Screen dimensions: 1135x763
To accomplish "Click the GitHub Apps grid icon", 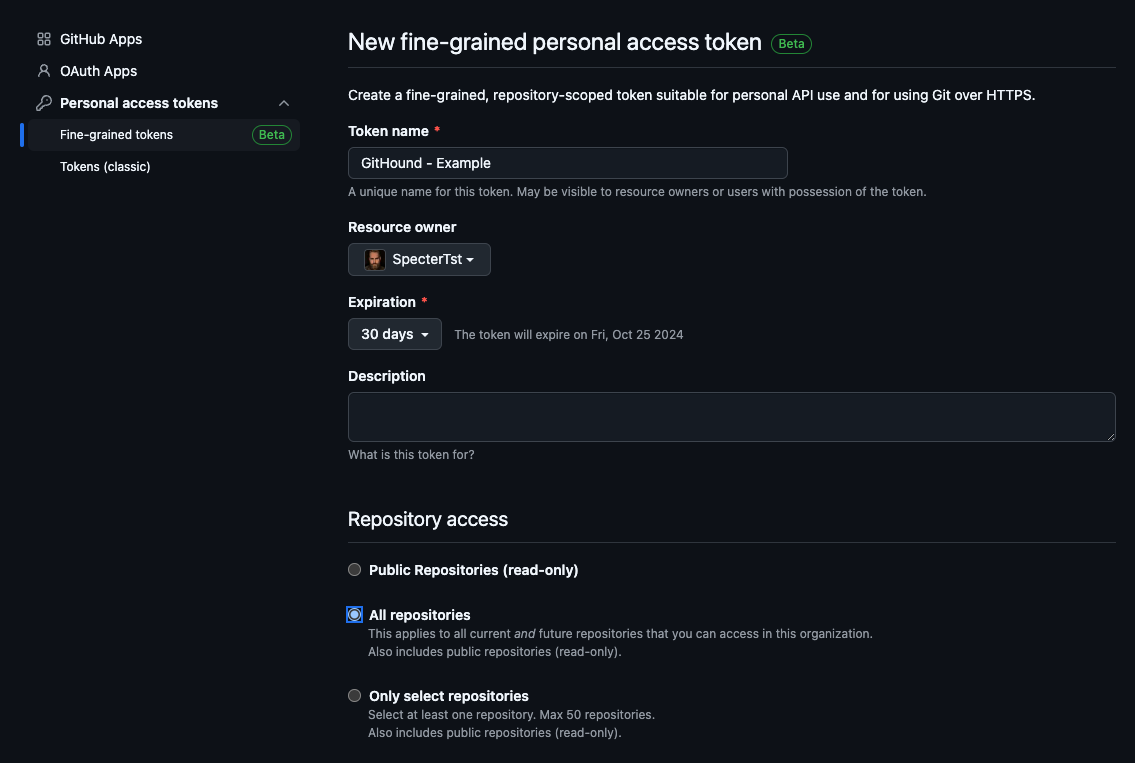I will (43, 39).
